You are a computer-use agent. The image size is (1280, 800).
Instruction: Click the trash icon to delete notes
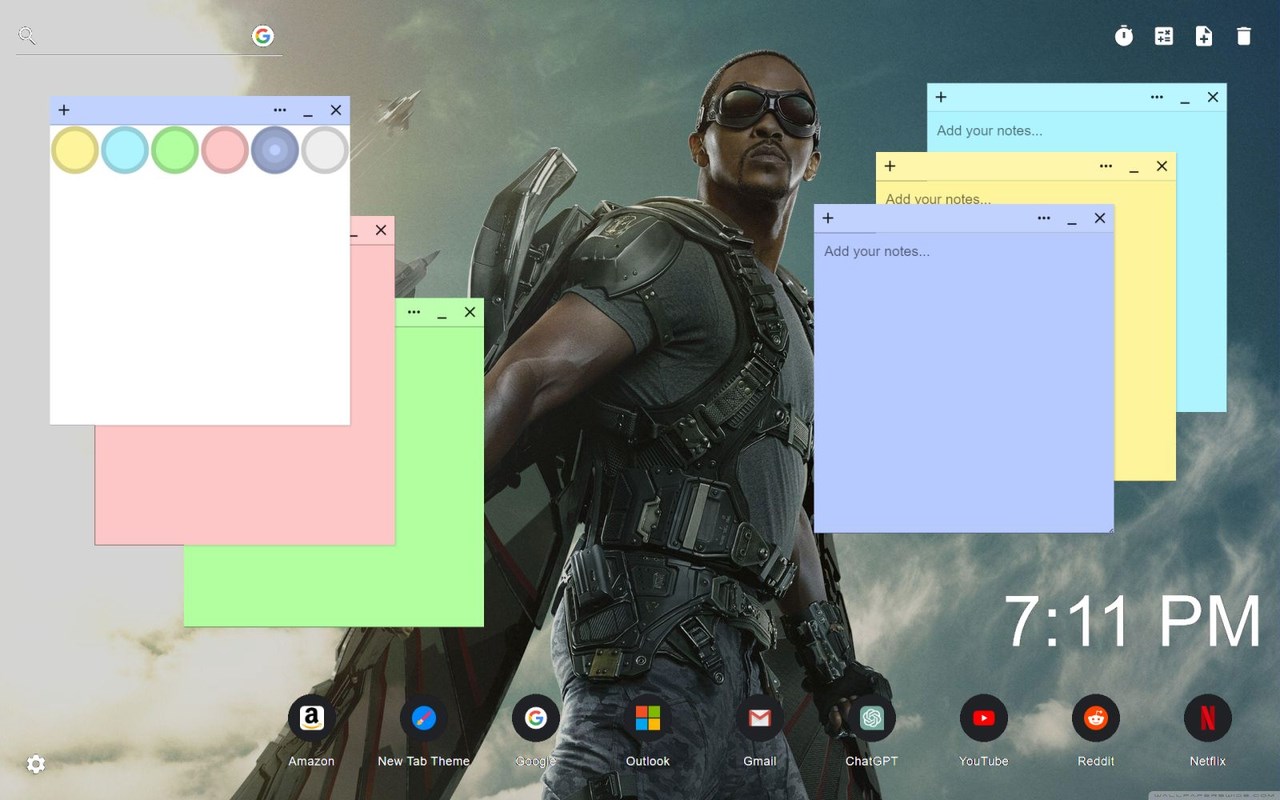(1244, 36)
